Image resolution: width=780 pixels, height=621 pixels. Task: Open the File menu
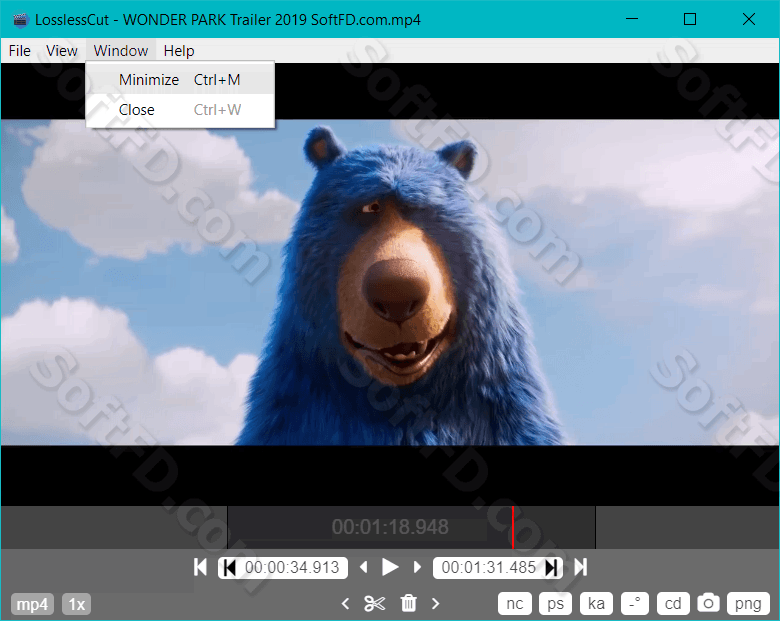tap(20, 51)
